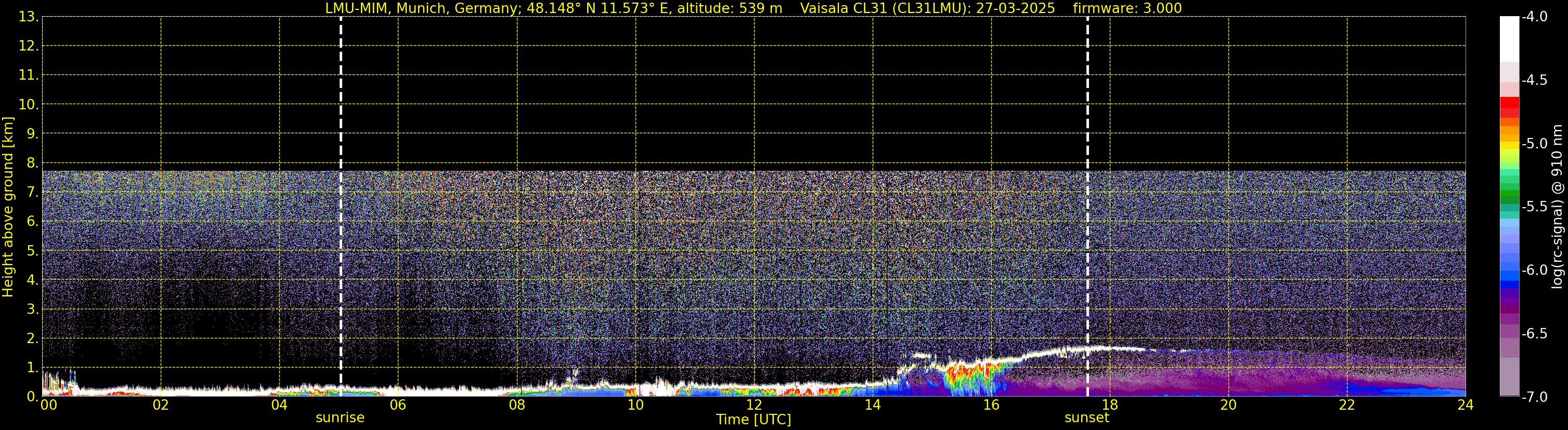This screenshot has height=430, width=1568.
Task: Click the time axis tick '10'
Action: [x=636, y=404]
